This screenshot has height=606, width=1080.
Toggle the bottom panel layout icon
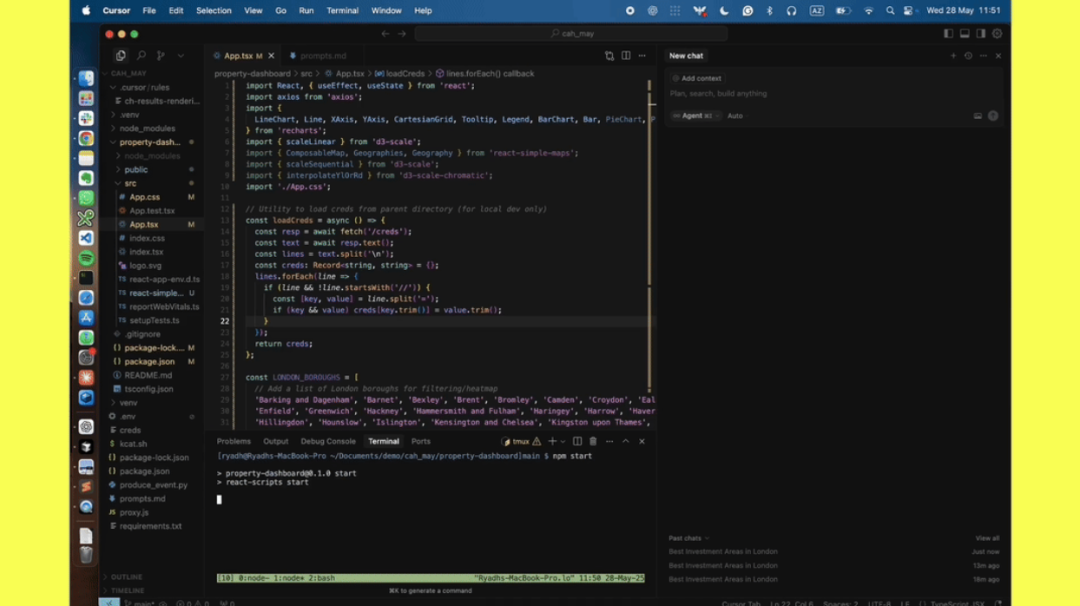tap(965, 34)
